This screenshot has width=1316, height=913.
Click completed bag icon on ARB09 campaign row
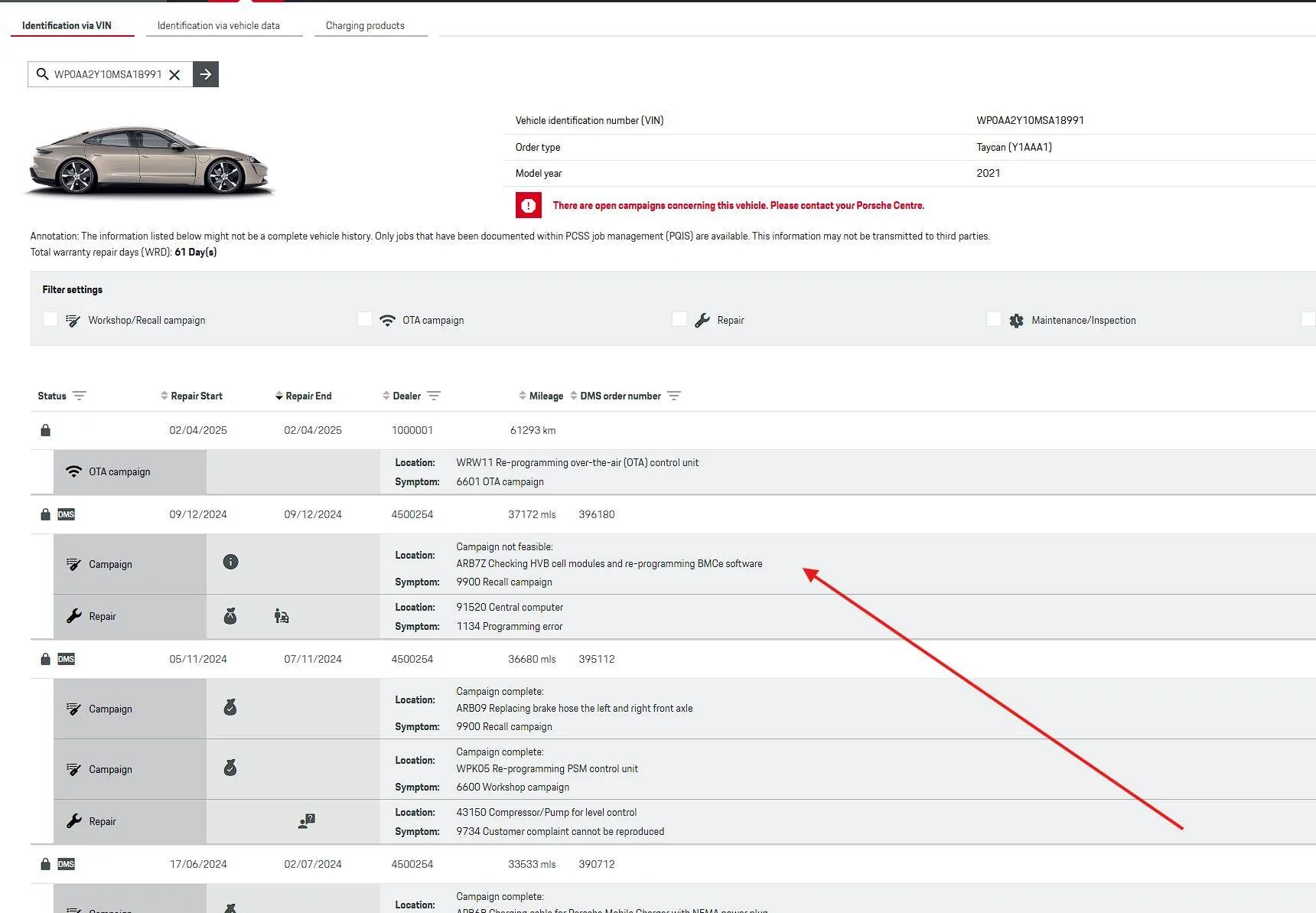[x=230, y=707]
